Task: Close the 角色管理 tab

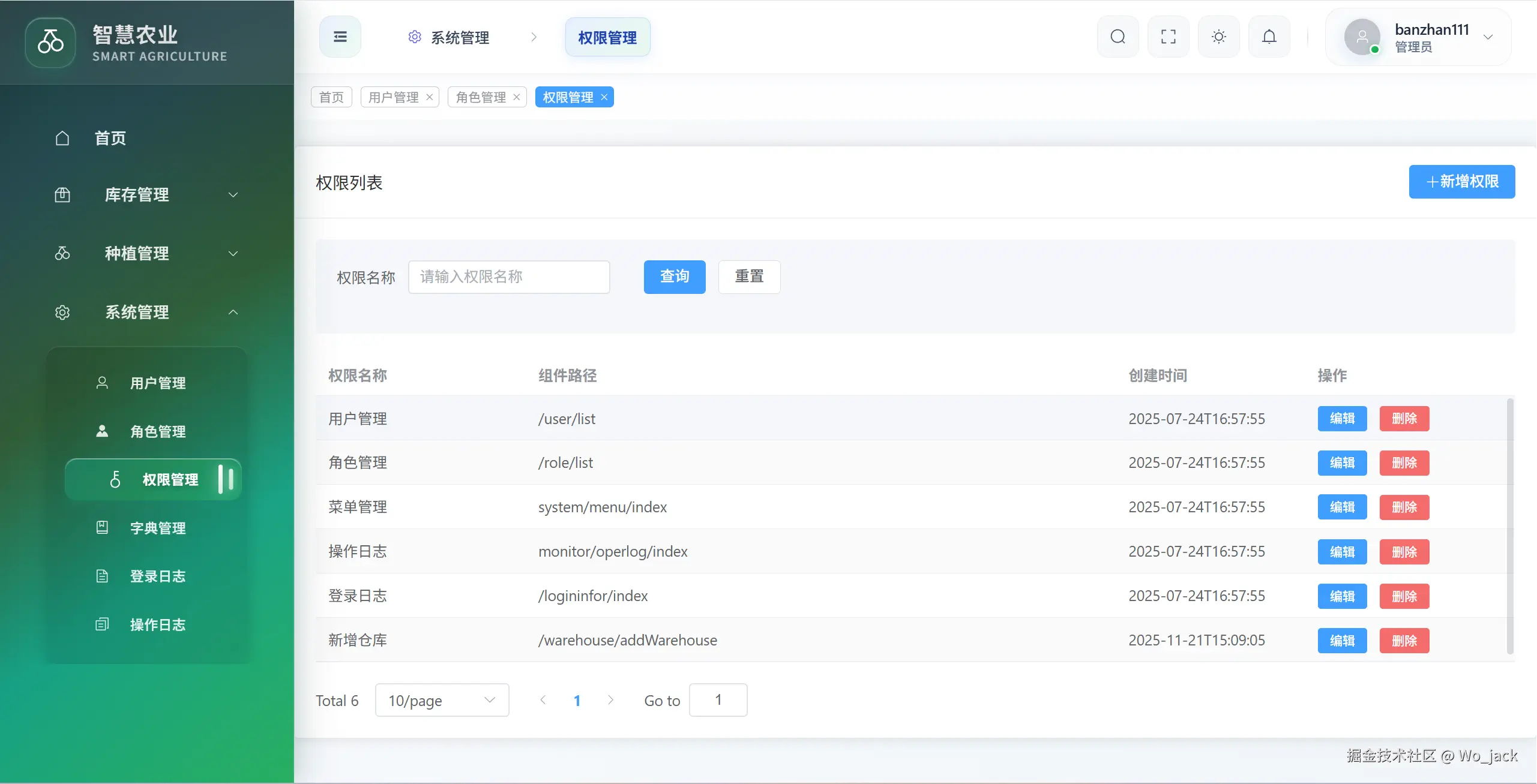Action: [x=517, y=97]
